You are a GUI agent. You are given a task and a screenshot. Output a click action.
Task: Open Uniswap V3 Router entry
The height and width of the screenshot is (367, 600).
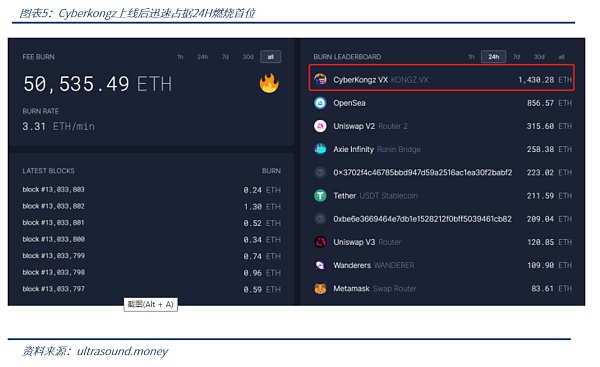pyautogui.click(x=442, y=242)
